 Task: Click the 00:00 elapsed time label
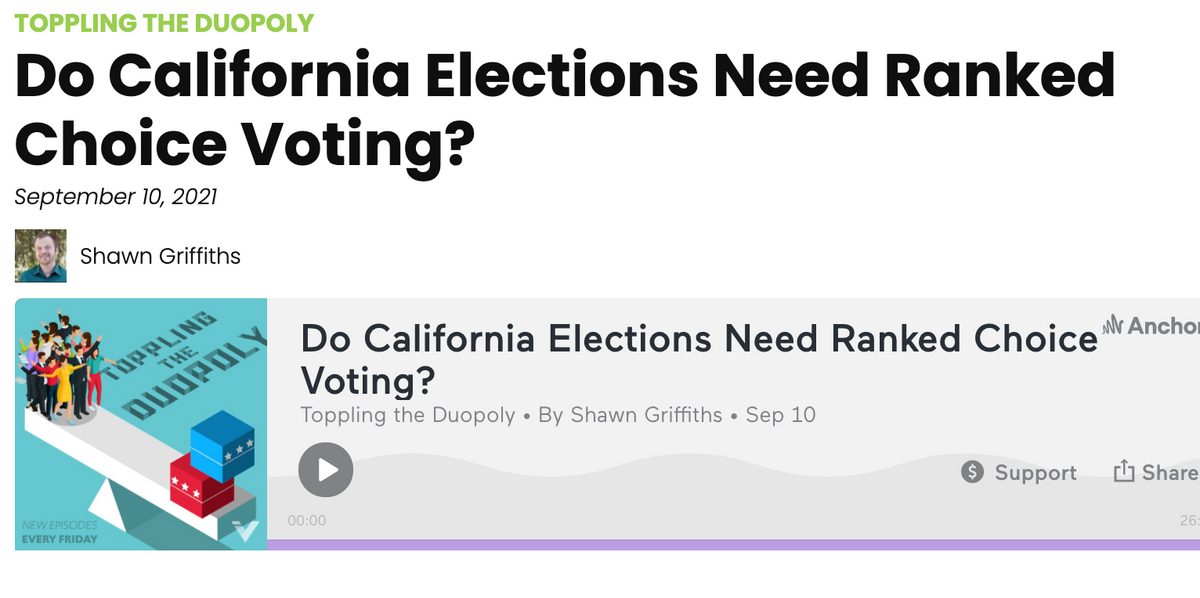[x=307, y=521]
